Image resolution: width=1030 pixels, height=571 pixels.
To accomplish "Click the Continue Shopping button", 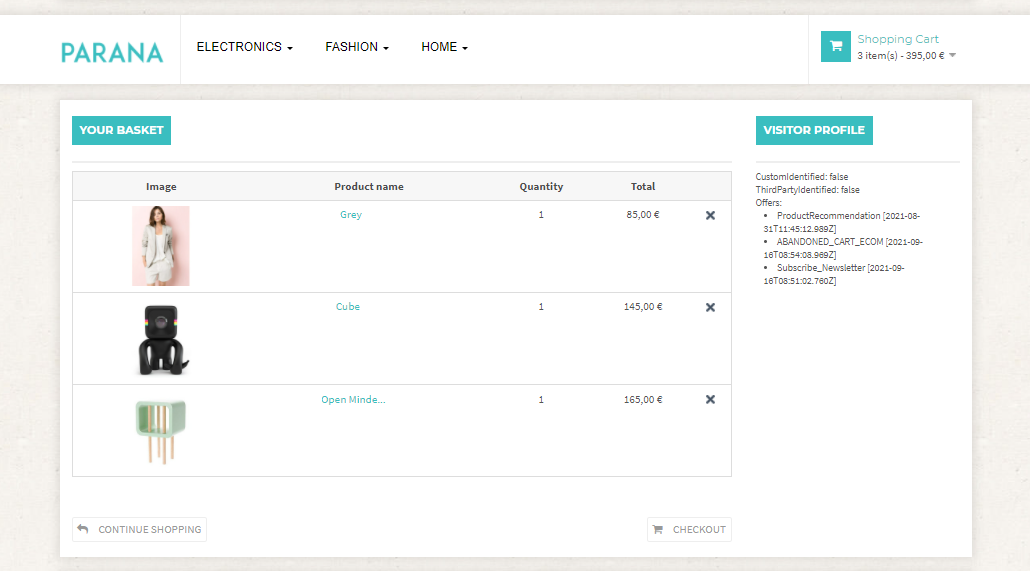I will click(139, 529).
